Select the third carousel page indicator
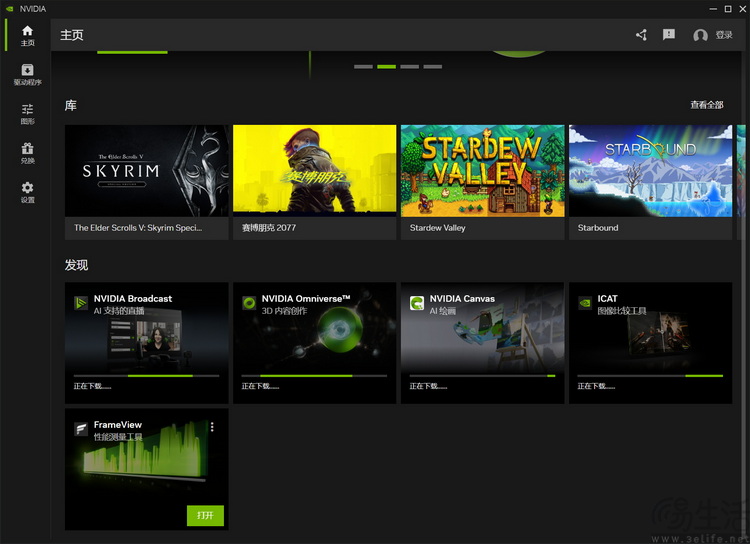This screenshot has height=544, width=750. (x=409, y=67)
